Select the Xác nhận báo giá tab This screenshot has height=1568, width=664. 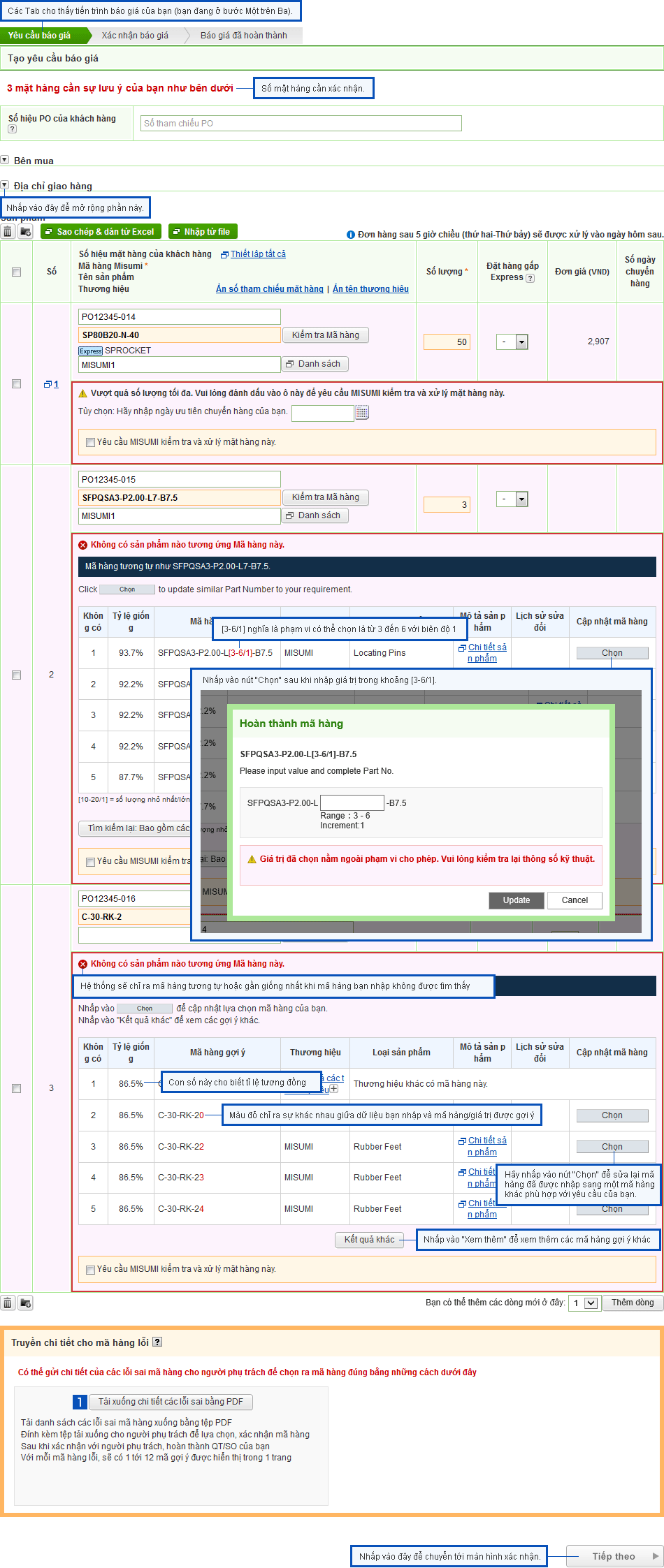(x=135, y=36)
